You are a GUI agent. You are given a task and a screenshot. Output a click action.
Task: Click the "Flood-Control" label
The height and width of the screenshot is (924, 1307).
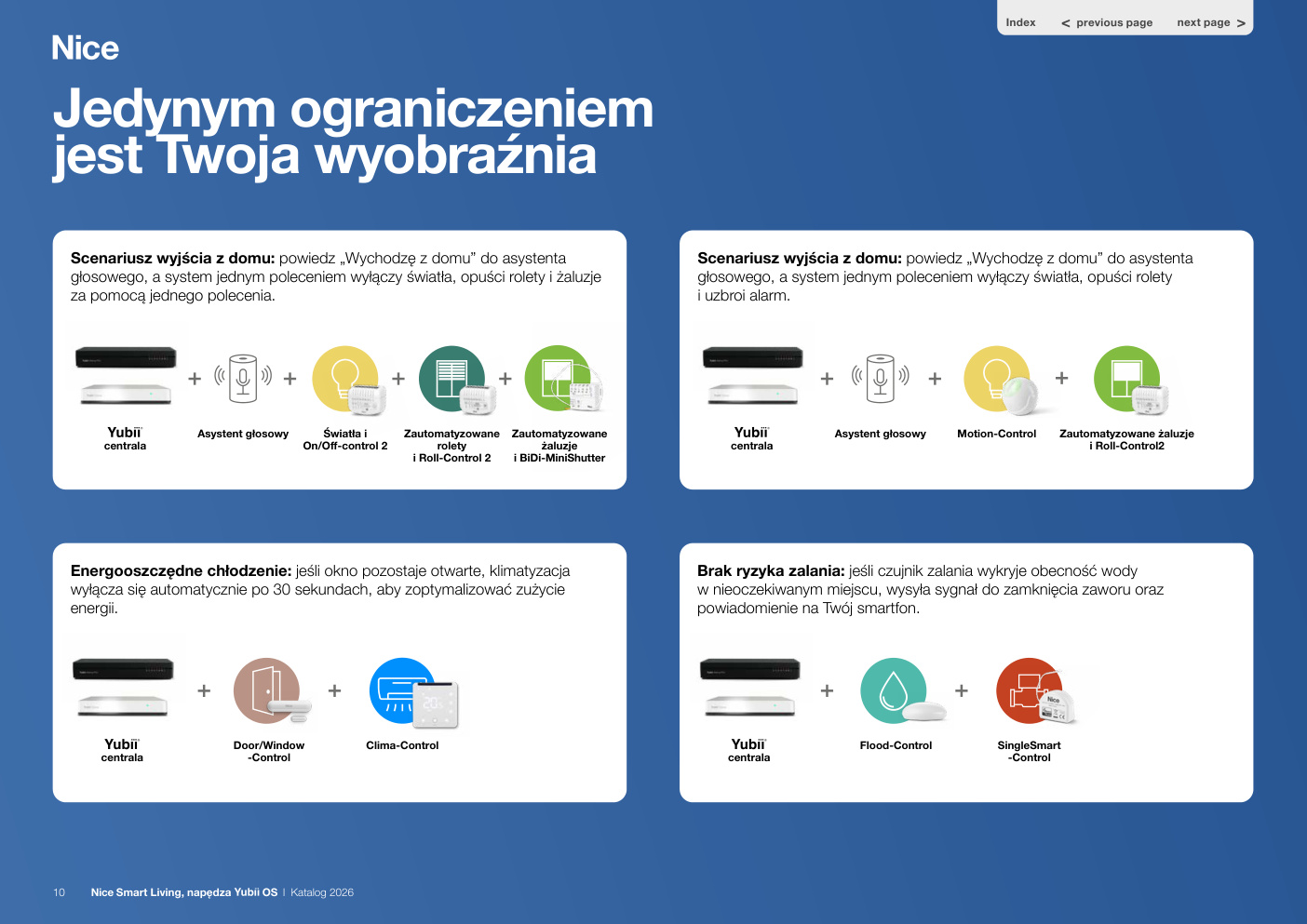click(896, 745)
